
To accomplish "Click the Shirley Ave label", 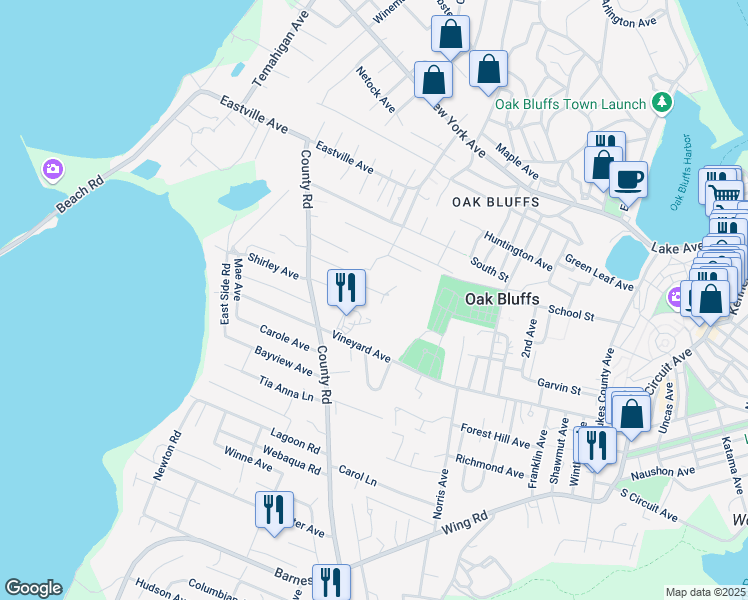I will click(273, 266).
